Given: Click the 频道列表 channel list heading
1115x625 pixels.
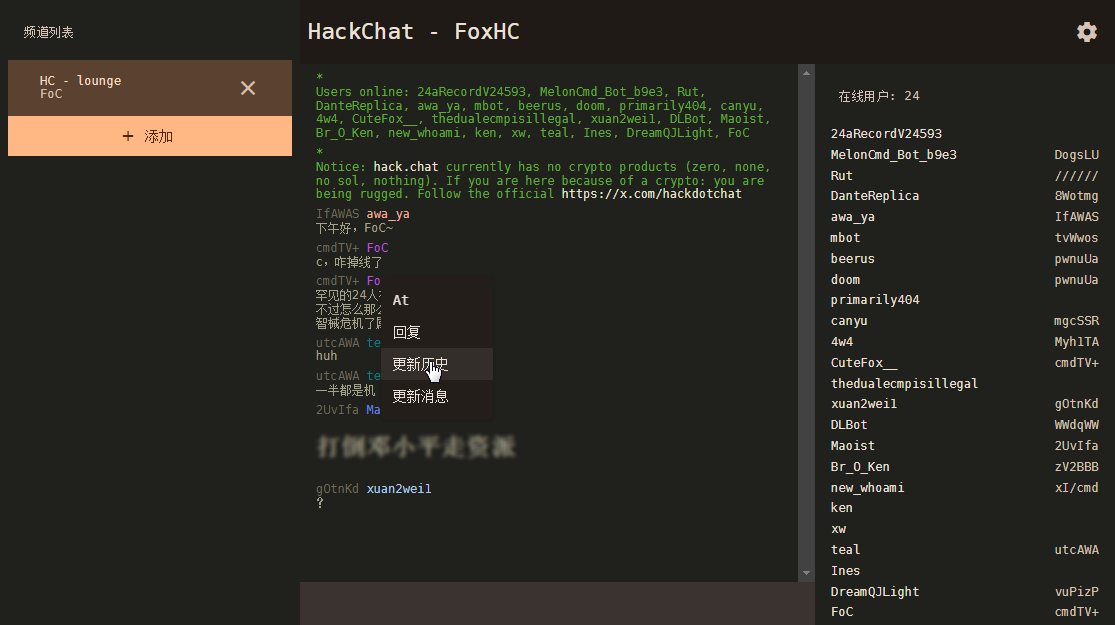Looking at the screenshot, I should click(x=48, y=32).
